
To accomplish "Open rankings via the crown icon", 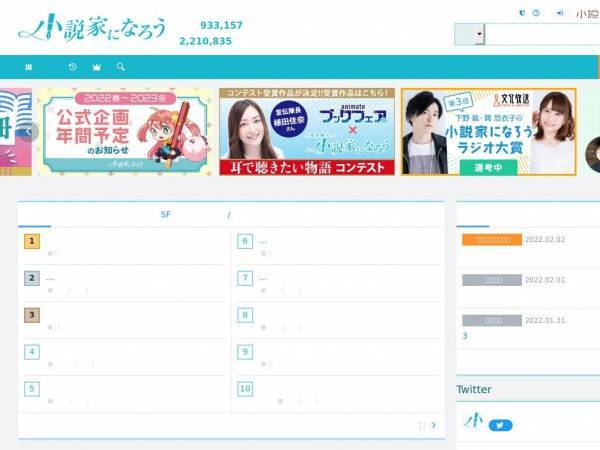I will click(96, 67).
